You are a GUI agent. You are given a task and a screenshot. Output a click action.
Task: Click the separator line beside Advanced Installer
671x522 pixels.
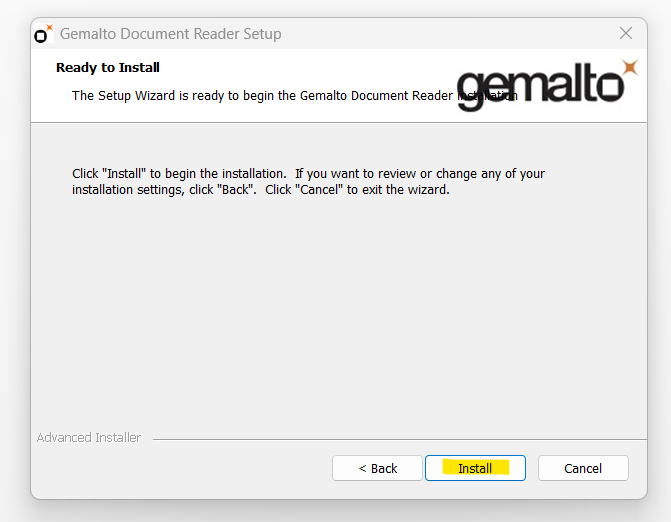tap(400, 439)
